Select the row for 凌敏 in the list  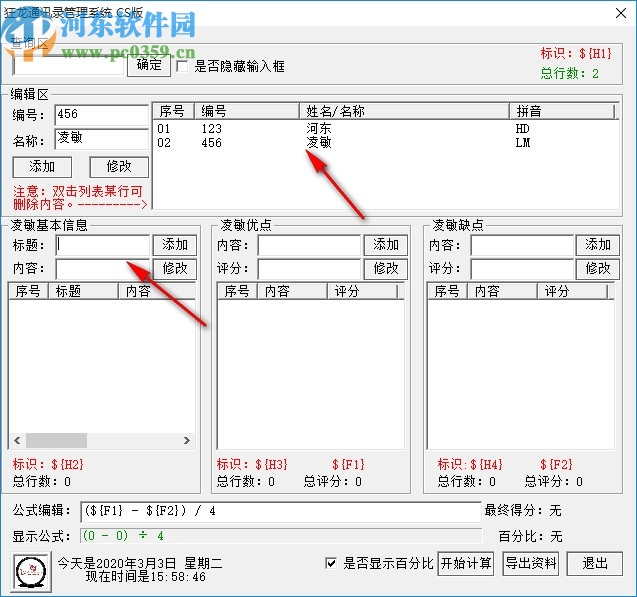click(385, 143)
